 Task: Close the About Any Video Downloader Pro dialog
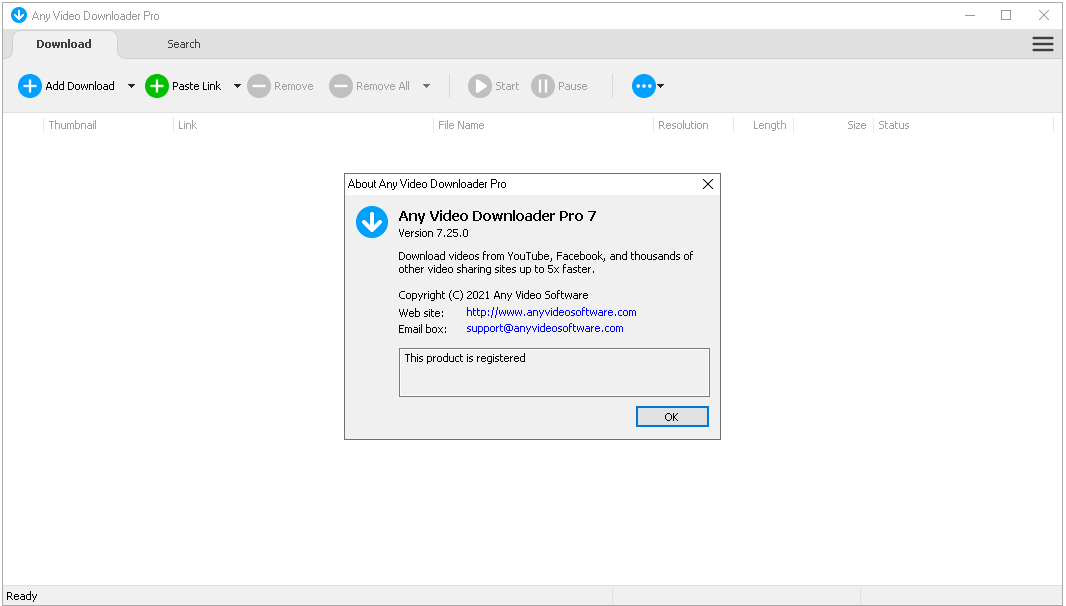tap(708, 184)
